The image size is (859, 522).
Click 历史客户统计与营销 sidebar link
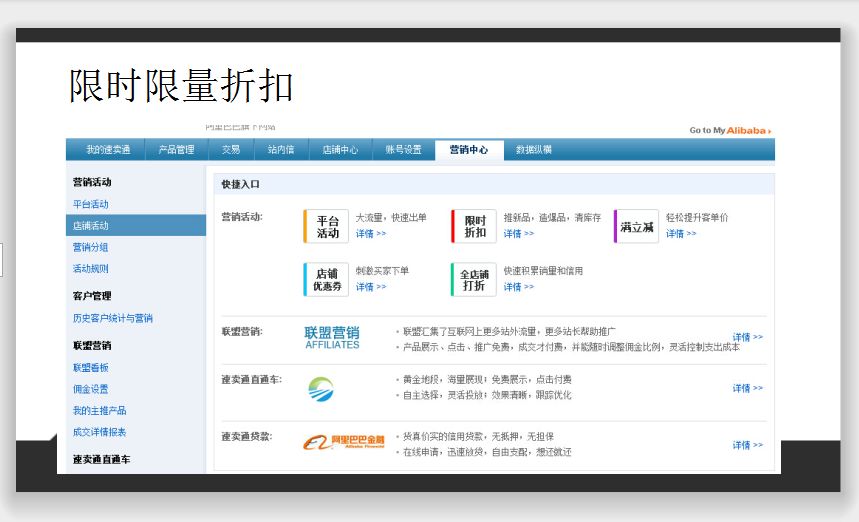[113, 318]
